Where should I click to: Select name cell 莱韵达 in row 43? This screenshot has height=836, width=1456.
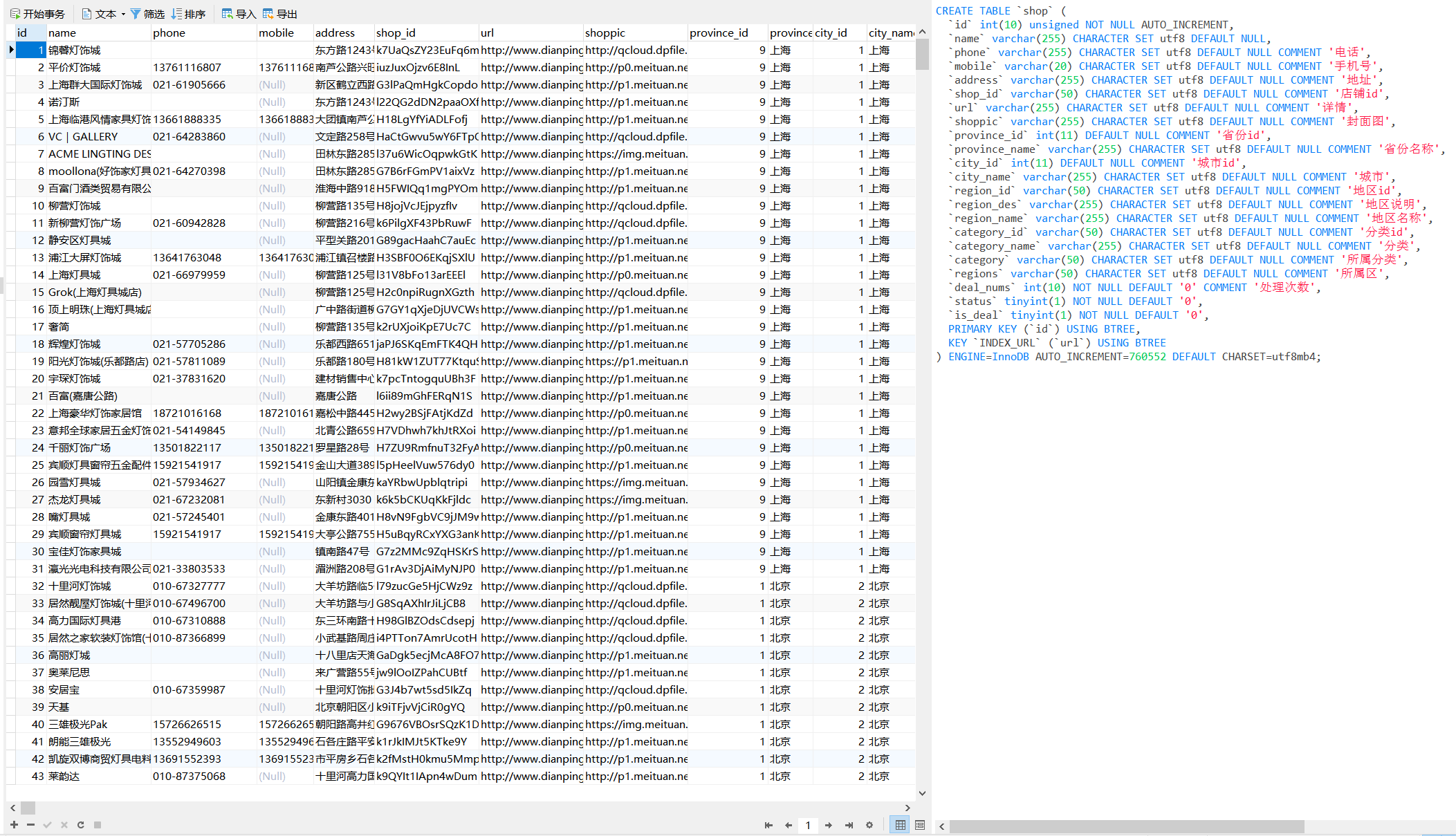99,776
